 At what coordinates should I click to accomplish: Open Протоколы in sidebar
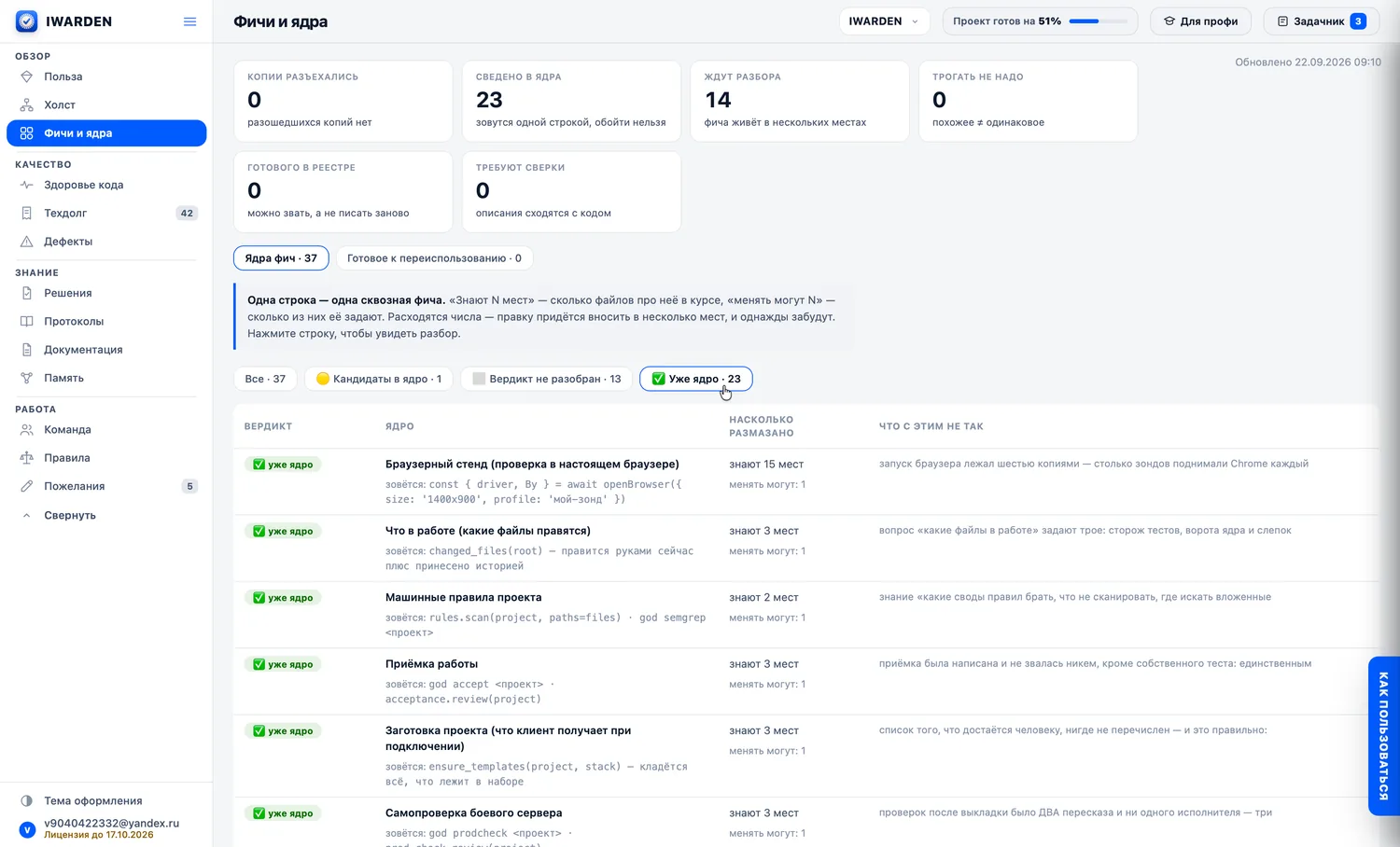coord(106,321)
